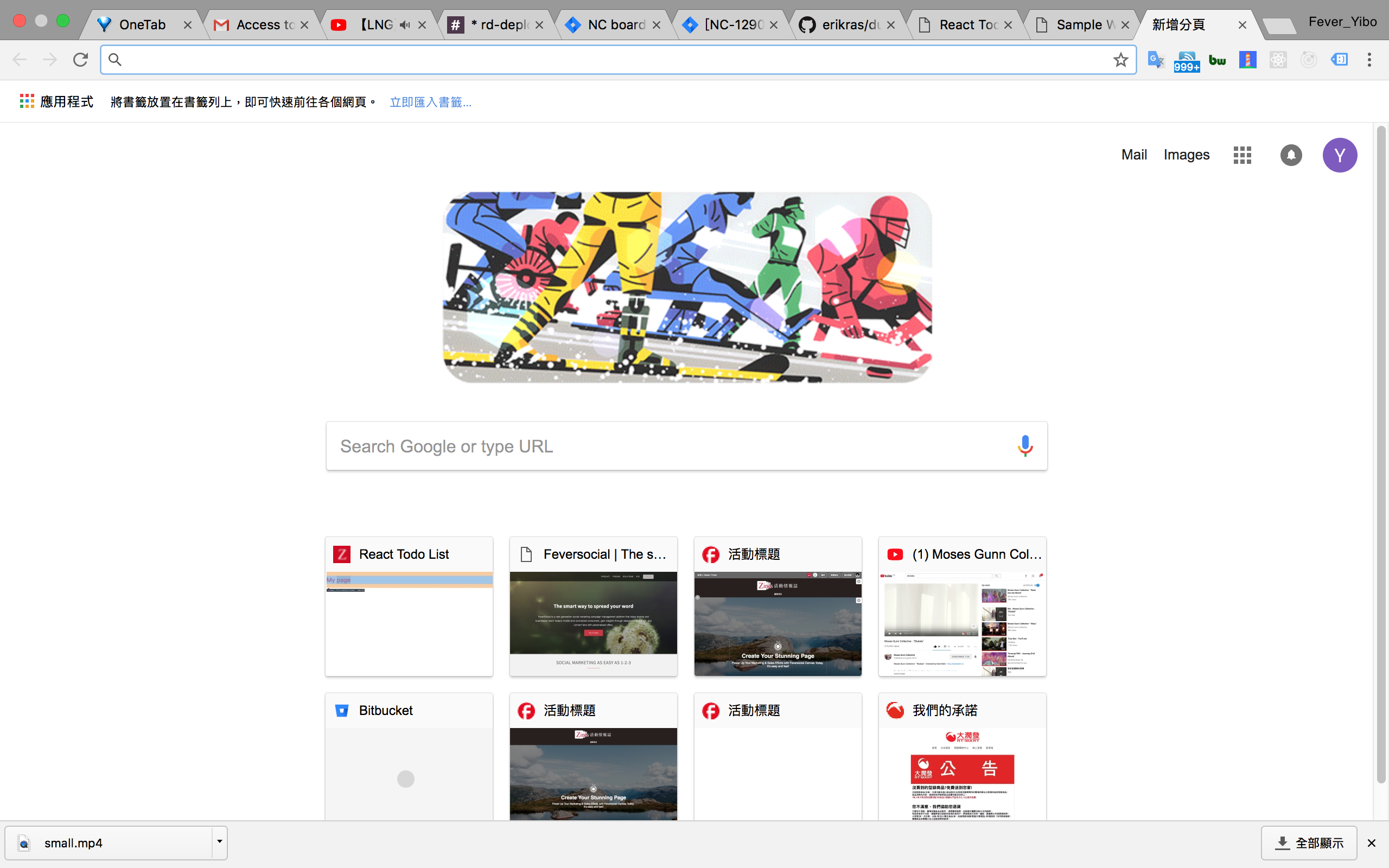Open the Y account avatar menu
1389x868 pixels.
pyautogui.click(x=1340, y=155)
